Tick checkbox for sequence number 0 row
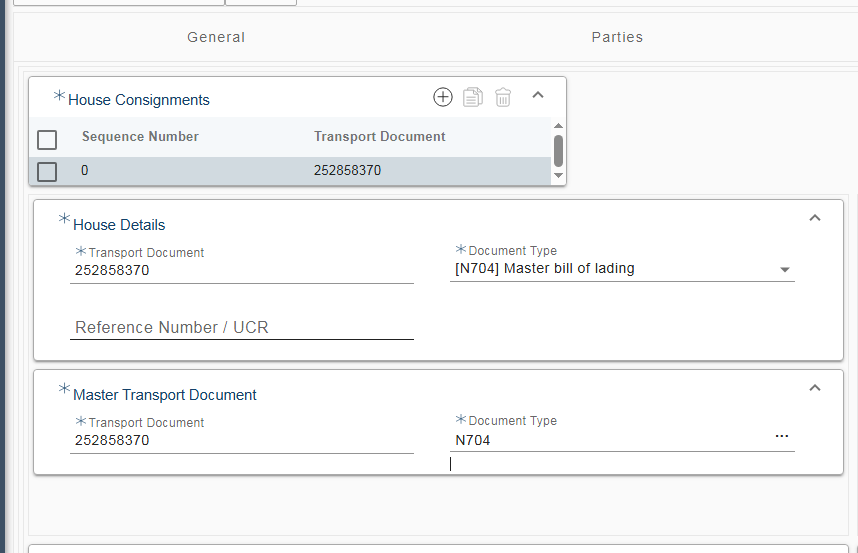858x553 pixels. [x=47, y=172]
